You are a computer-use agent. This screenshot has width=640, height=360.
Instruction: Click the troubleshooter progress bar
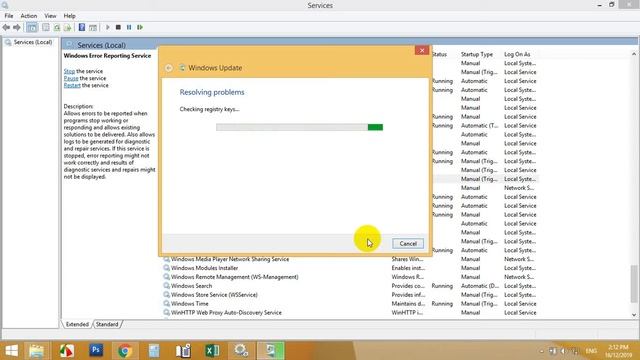[x=299, y=127]
